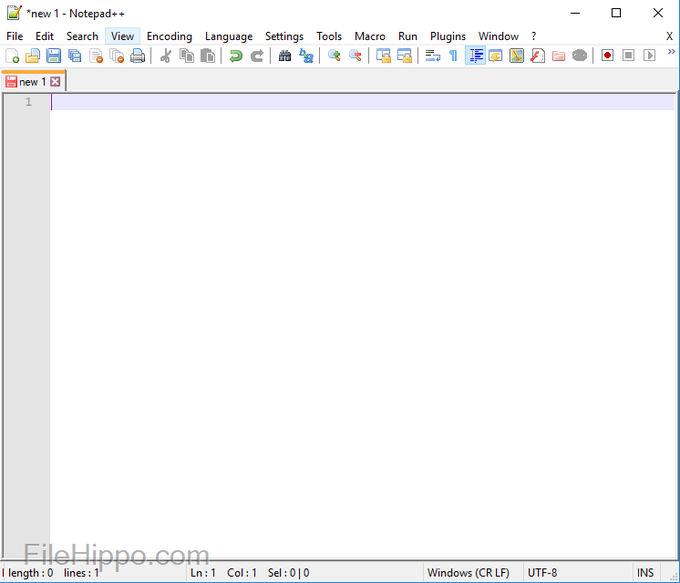The height and width of the screenshot is (583, 680).
Task: Click the New file toolbar icon
Action: [13, 56]
